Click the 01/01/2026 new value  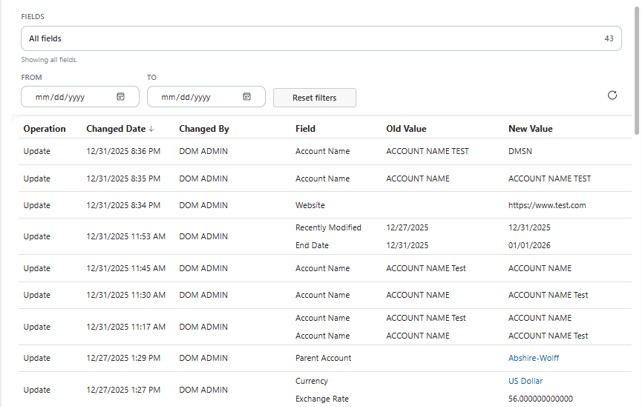coord(529,245)
